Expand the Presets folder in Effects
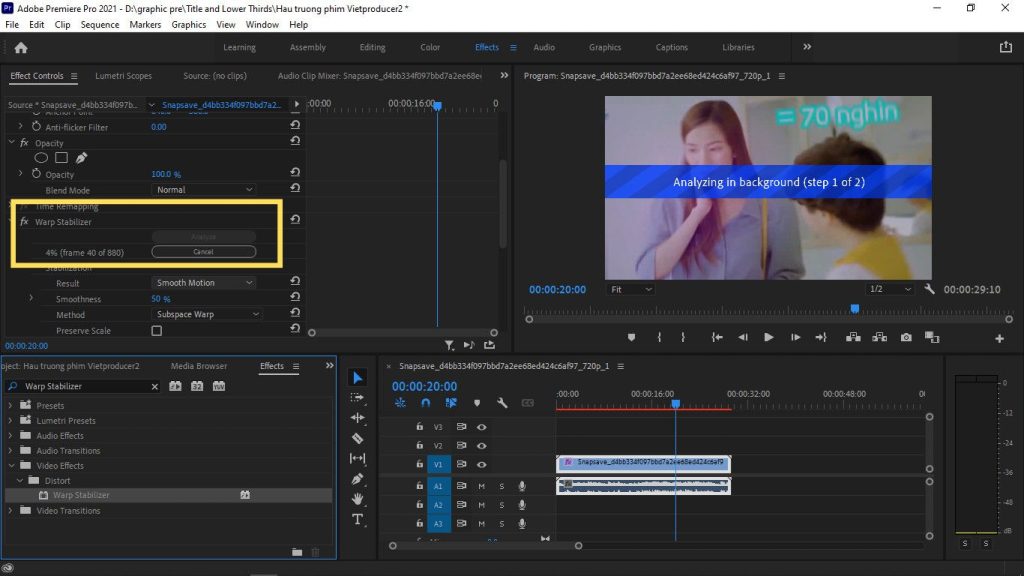The width and height of the screenshot is (1024, 576). click(x=12, y=406)
